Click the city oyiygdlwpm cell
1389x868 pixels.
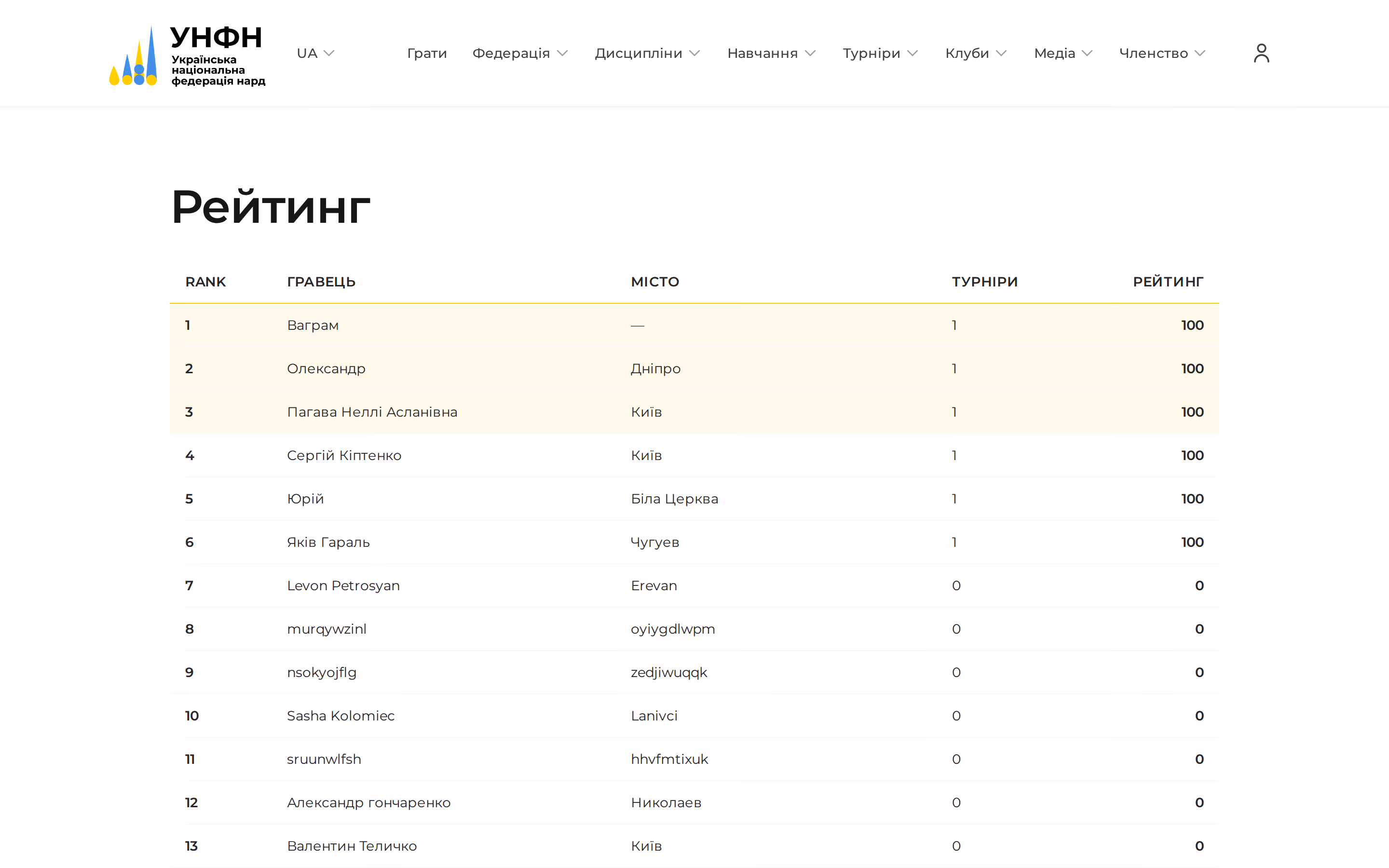[x=673, y=629]
